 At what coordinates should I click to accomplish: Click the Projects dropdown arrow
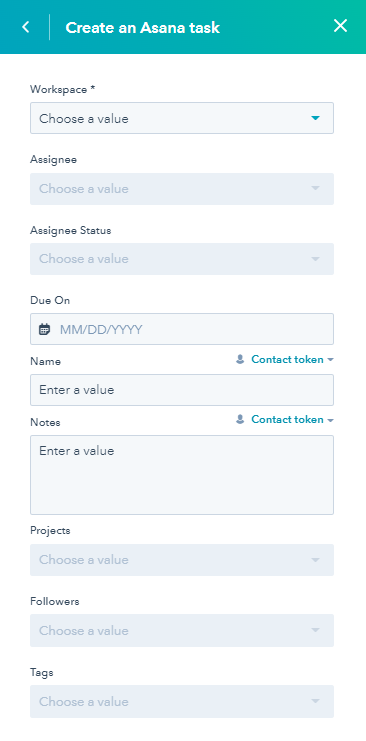[x=315, y=560]
